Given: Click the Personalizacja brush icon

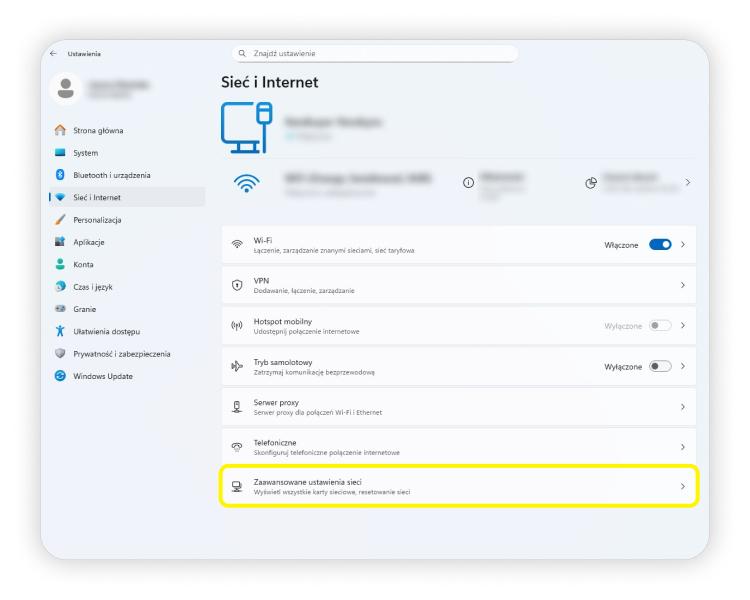Looking at the screenshot, I should pyautogui.click(x=60, y=220).
